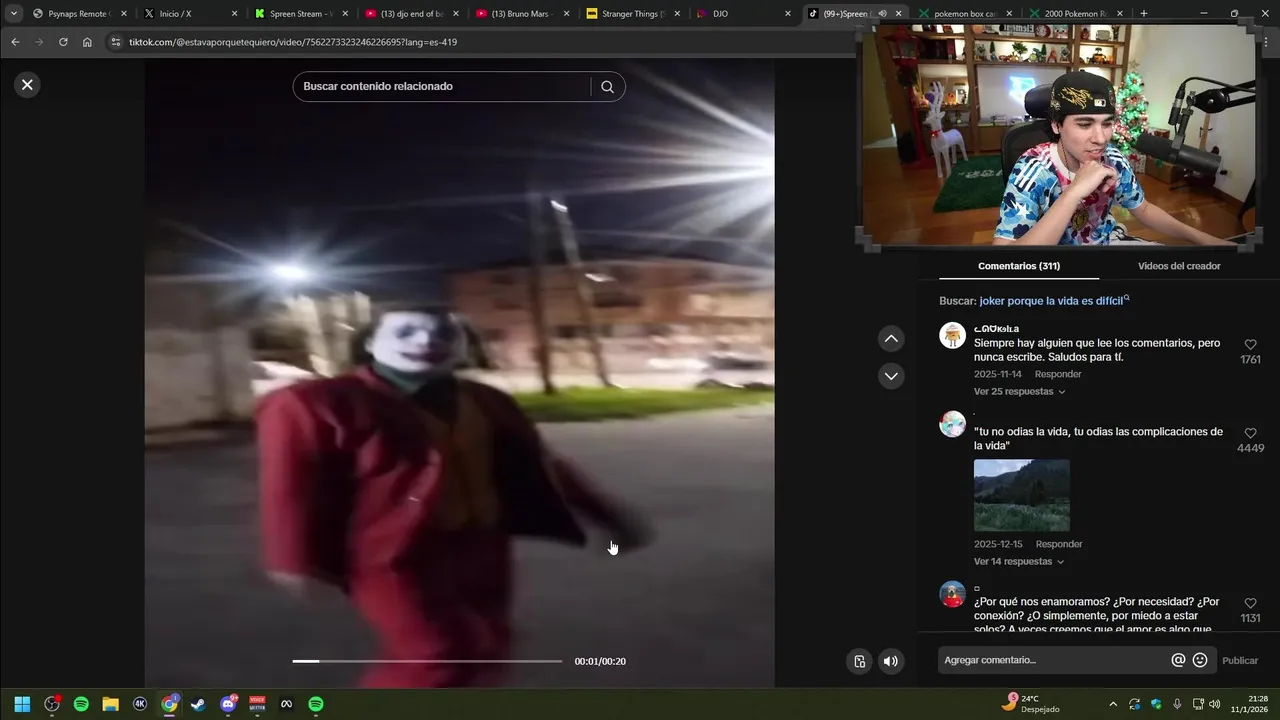
Task: Switch to the 'djo end of be' YouTube tab
Action: click(x=412, y=14)
